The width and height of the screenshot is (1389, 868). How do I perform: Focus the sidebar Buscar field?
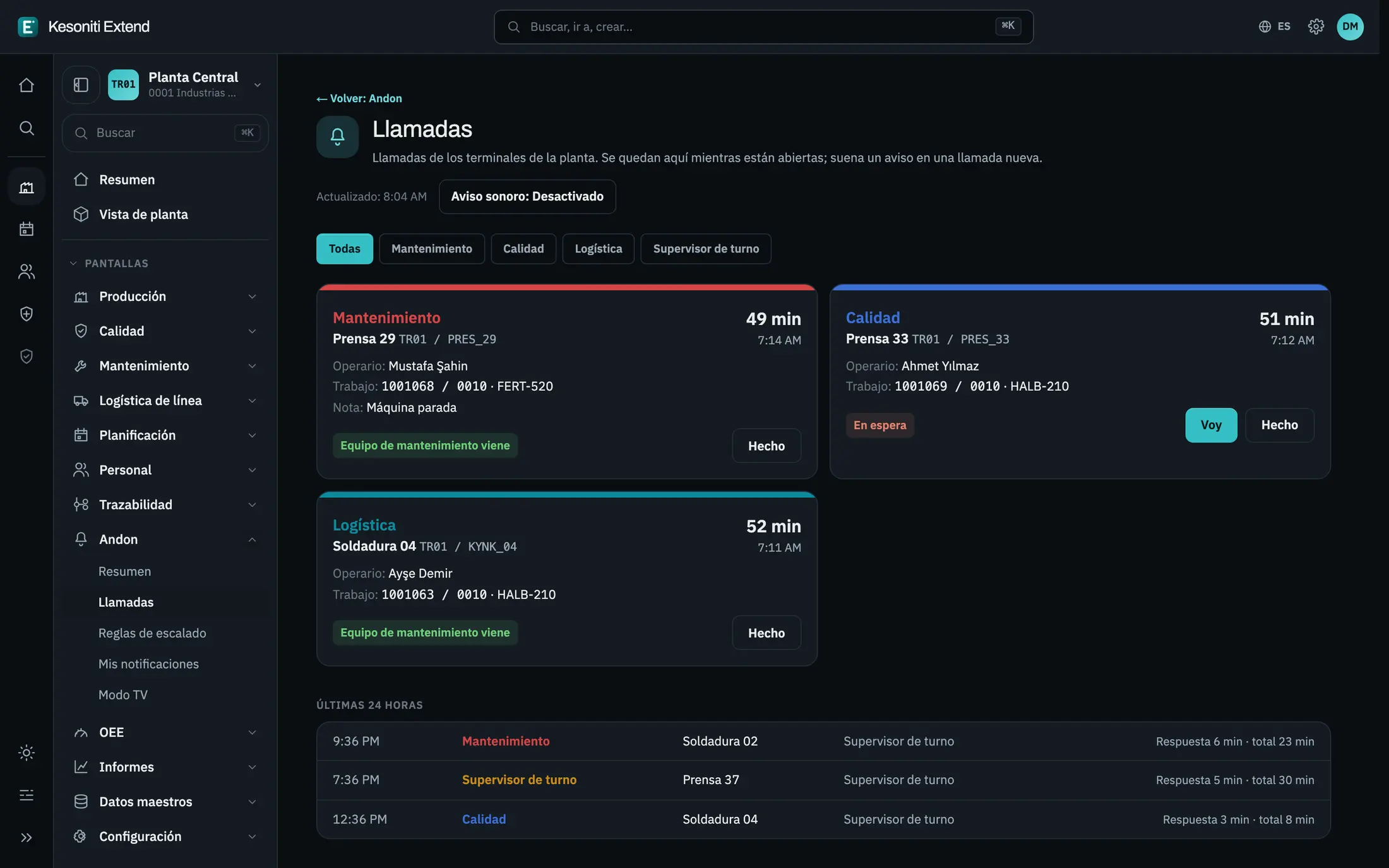pyautogui.click(x=165, y=133)
